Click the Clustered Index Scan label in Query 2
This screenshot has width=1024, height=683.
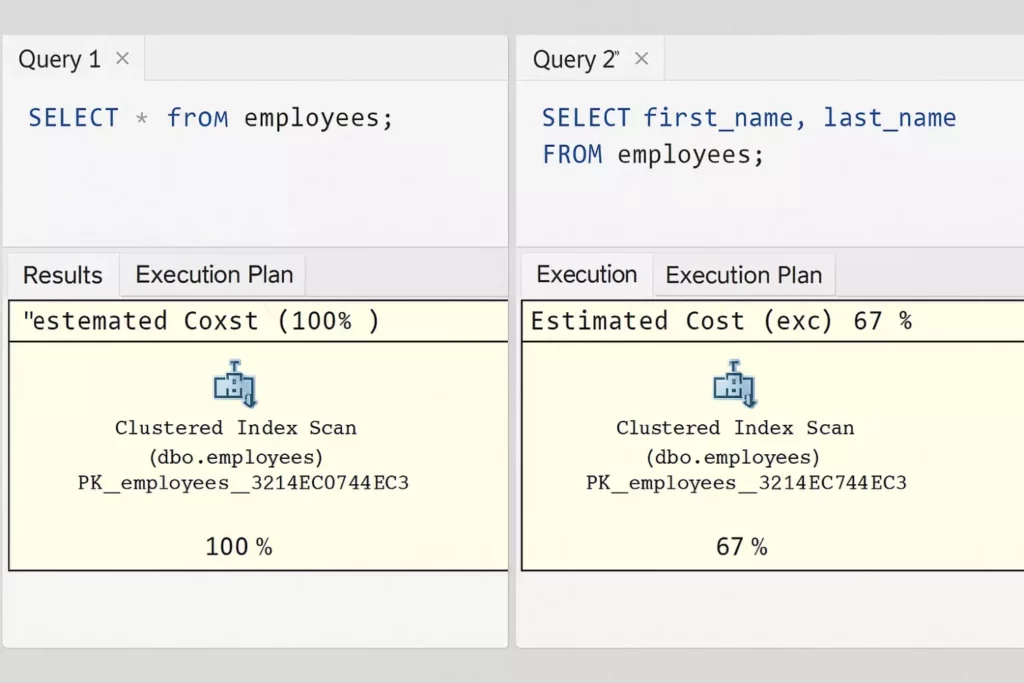735,428
